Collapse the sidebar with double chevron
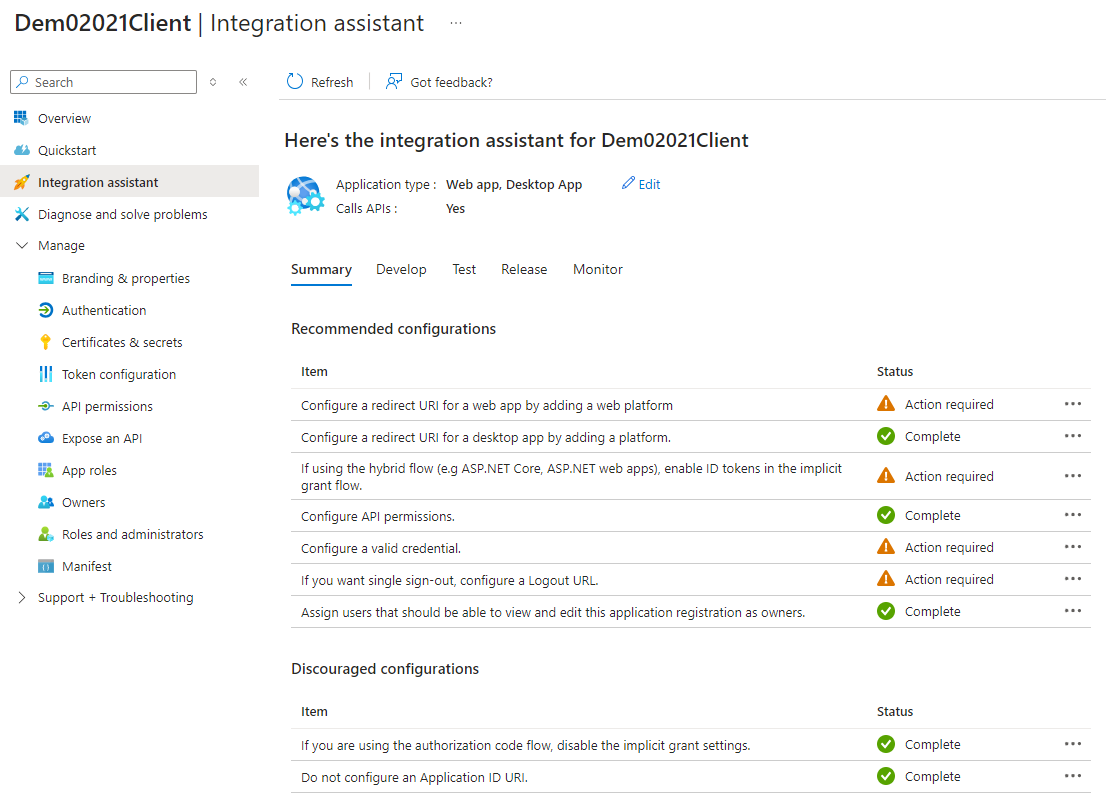 tap(243, 82)
